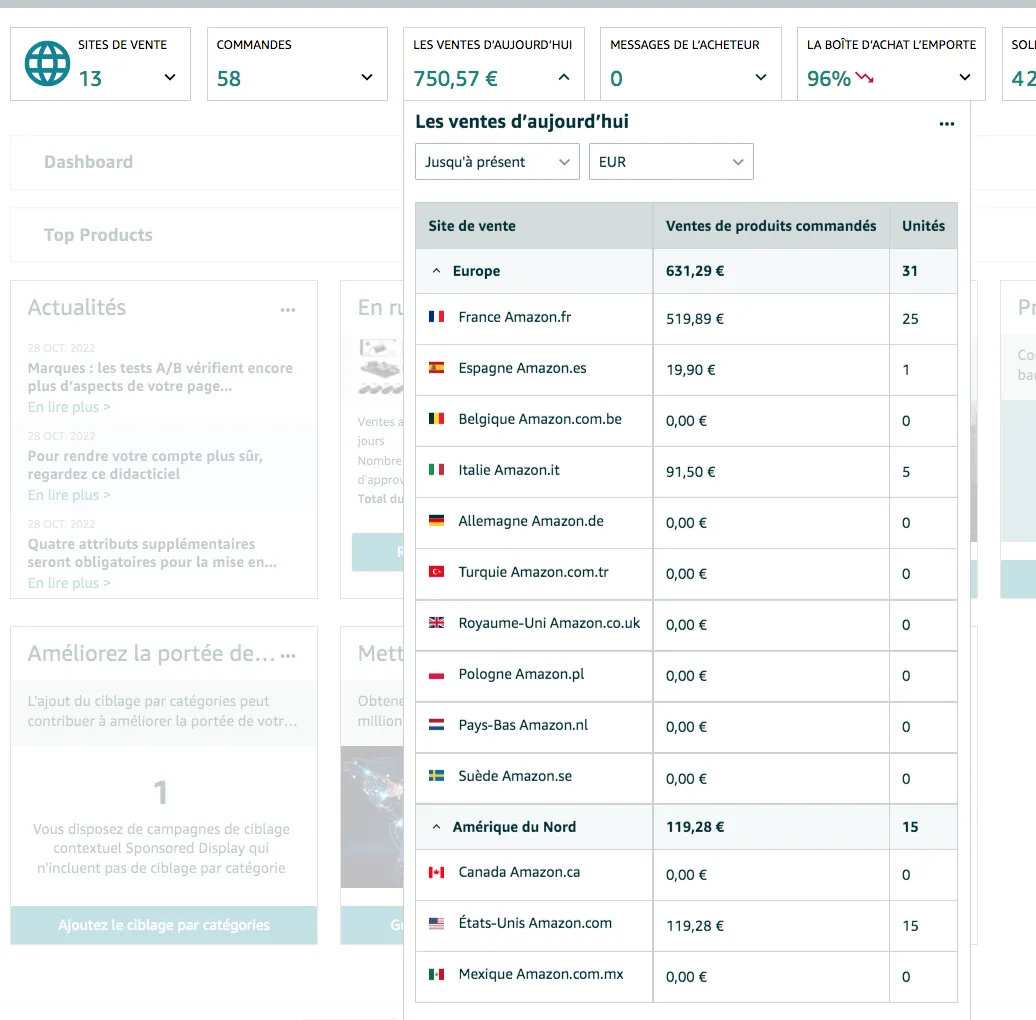Select Suède Amazon.se marketplace
The height and width of the screenshot is (1020, 1036).
[515, 776]
